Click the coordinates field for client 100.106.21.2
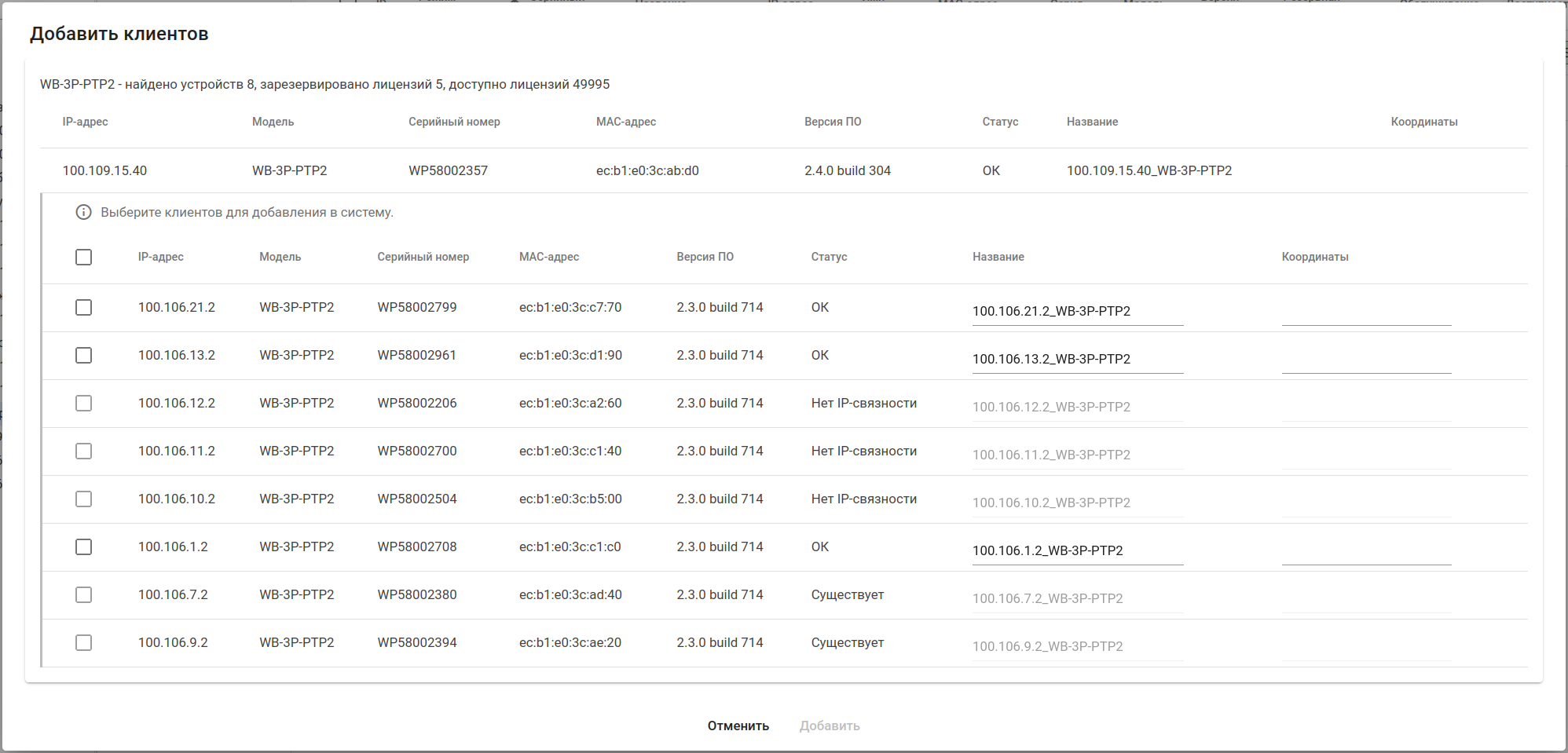The image size is (1568, 753). (1366, 313)
